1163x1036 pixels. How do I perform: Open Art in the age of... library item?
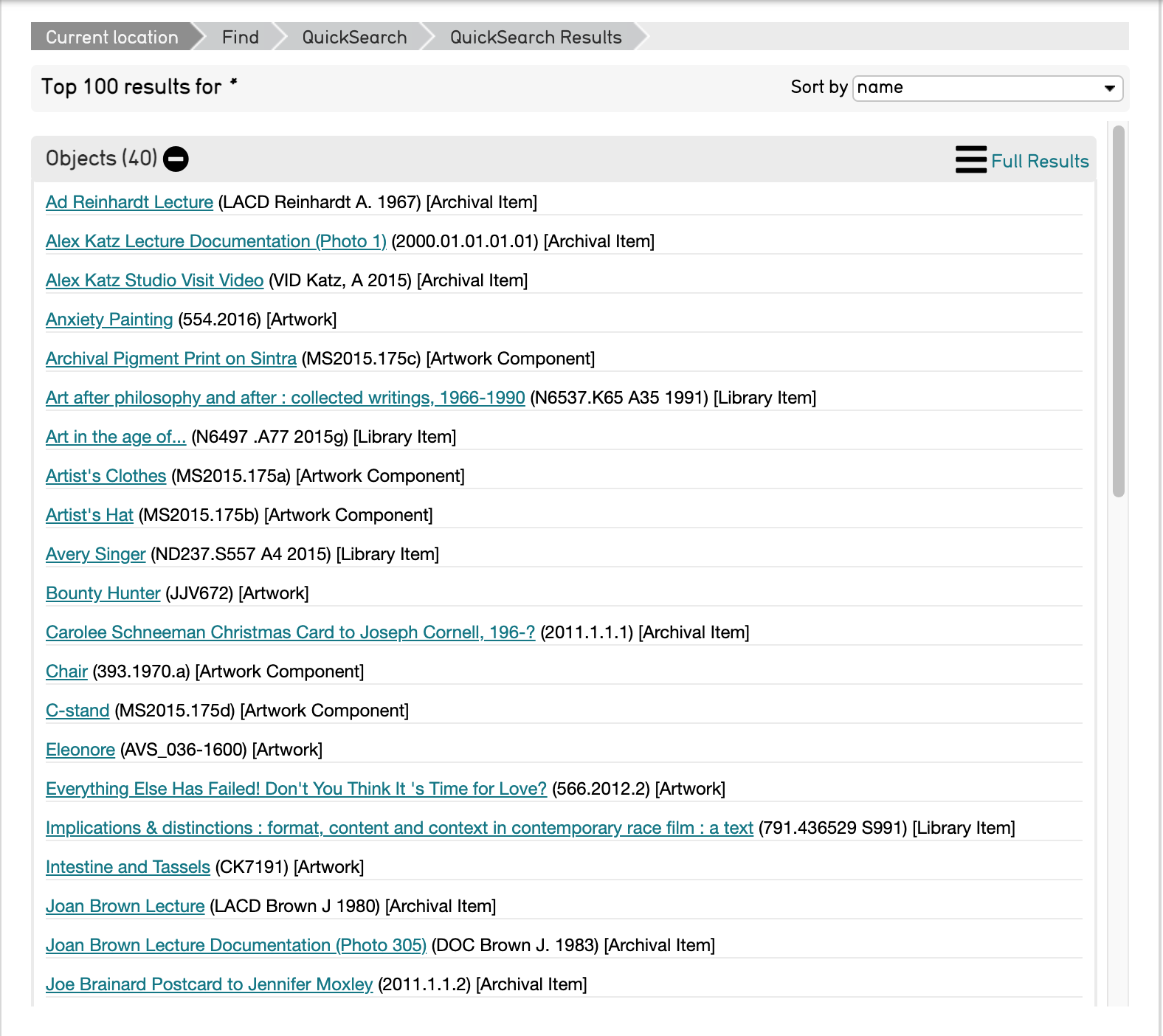115,437
